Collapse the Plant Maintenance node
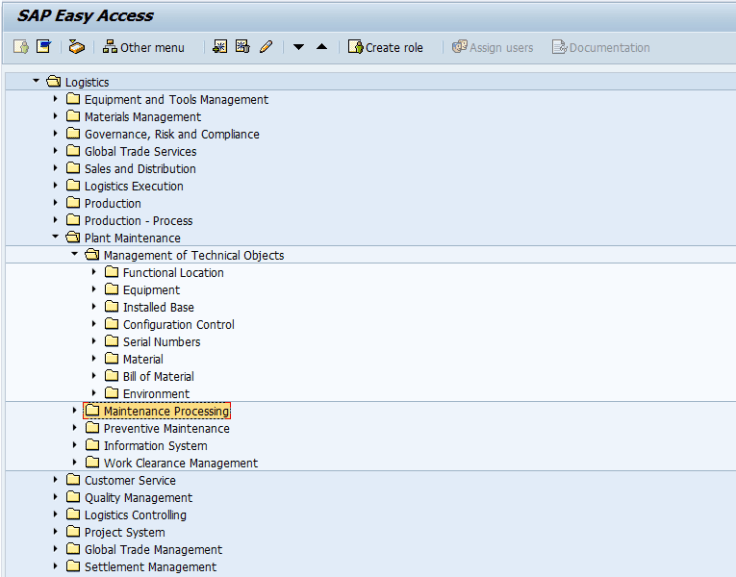 pos(56,238)
